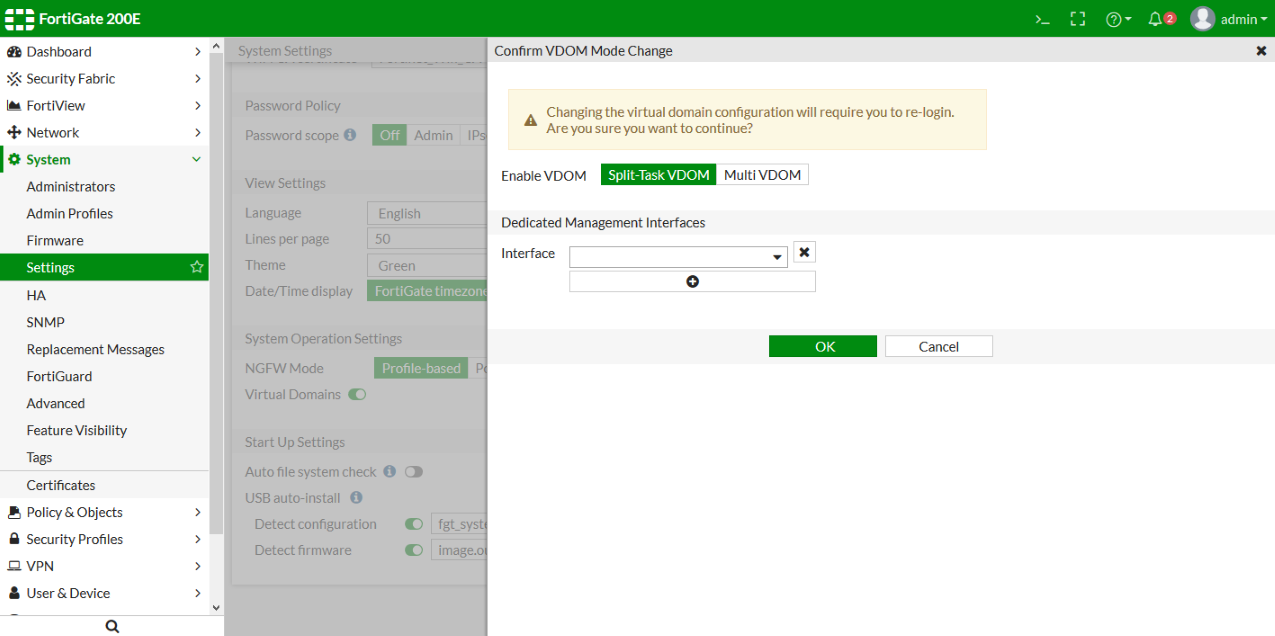Navigate to the Administrators menu item
This screenshot has height=636, width=1275.
71,186
